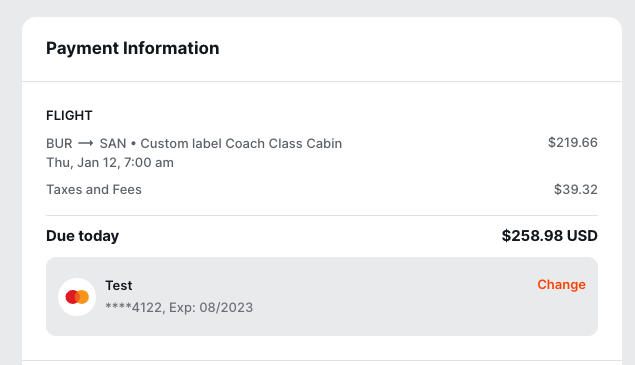Screen dimensions: 635x365
Task: Click the card number ending in 4122
Action: (134, 307)
